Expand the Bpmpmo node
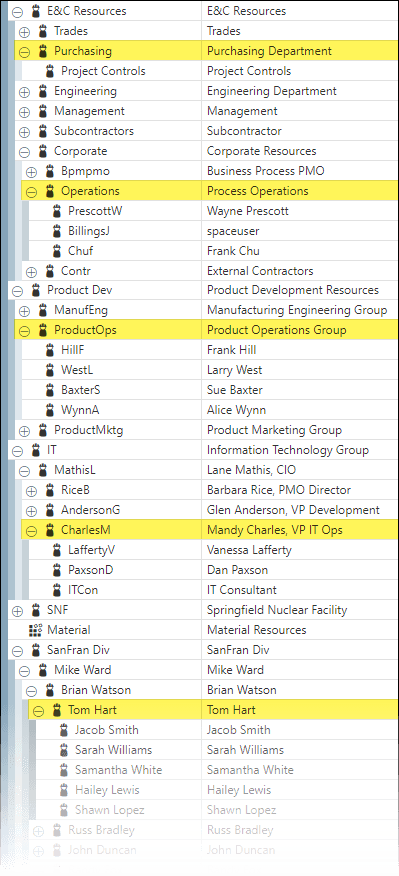 click(31, 172)
